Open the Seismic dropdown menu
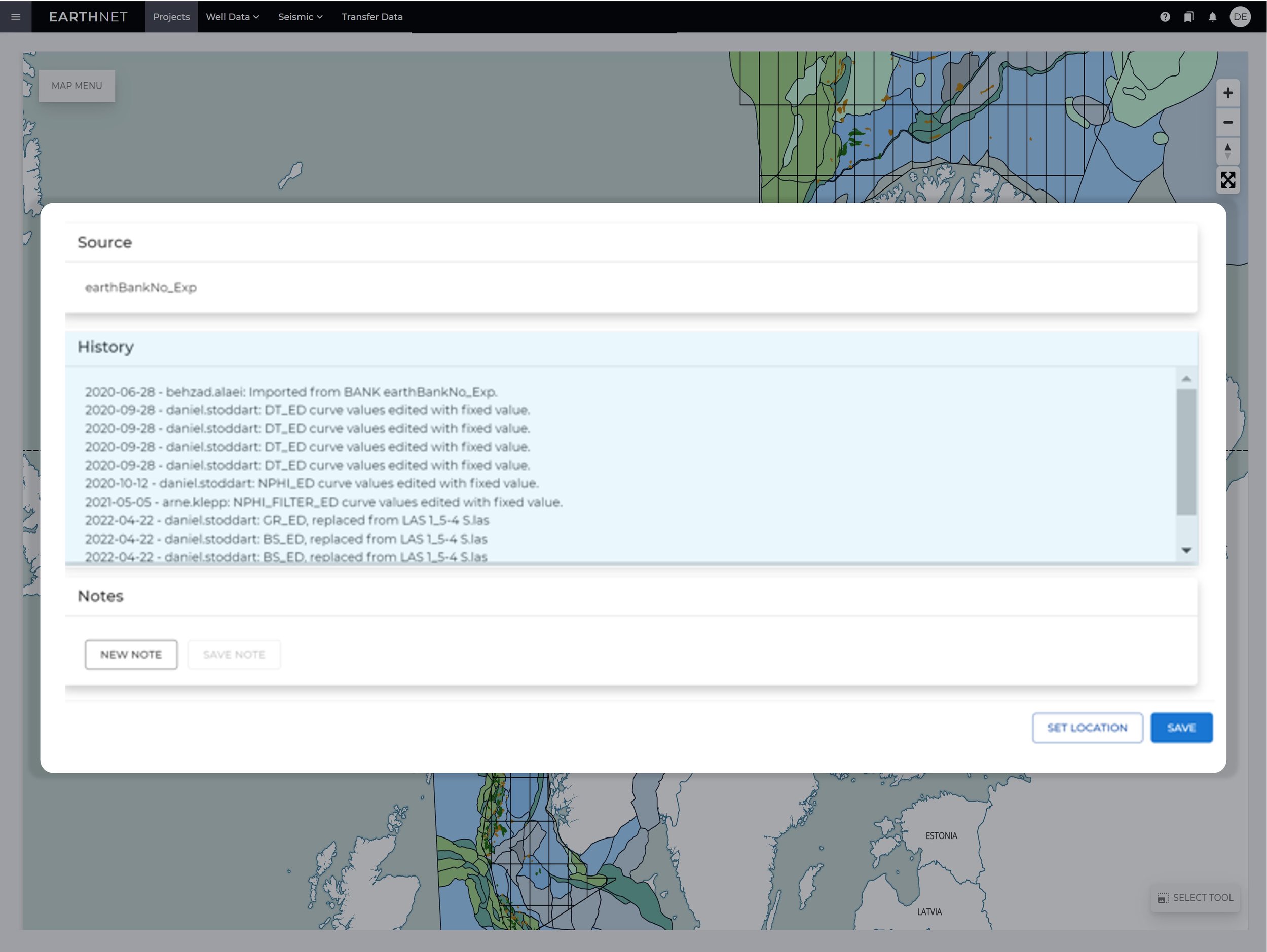This screenshot has width=1267, height=952. [300, 17]
